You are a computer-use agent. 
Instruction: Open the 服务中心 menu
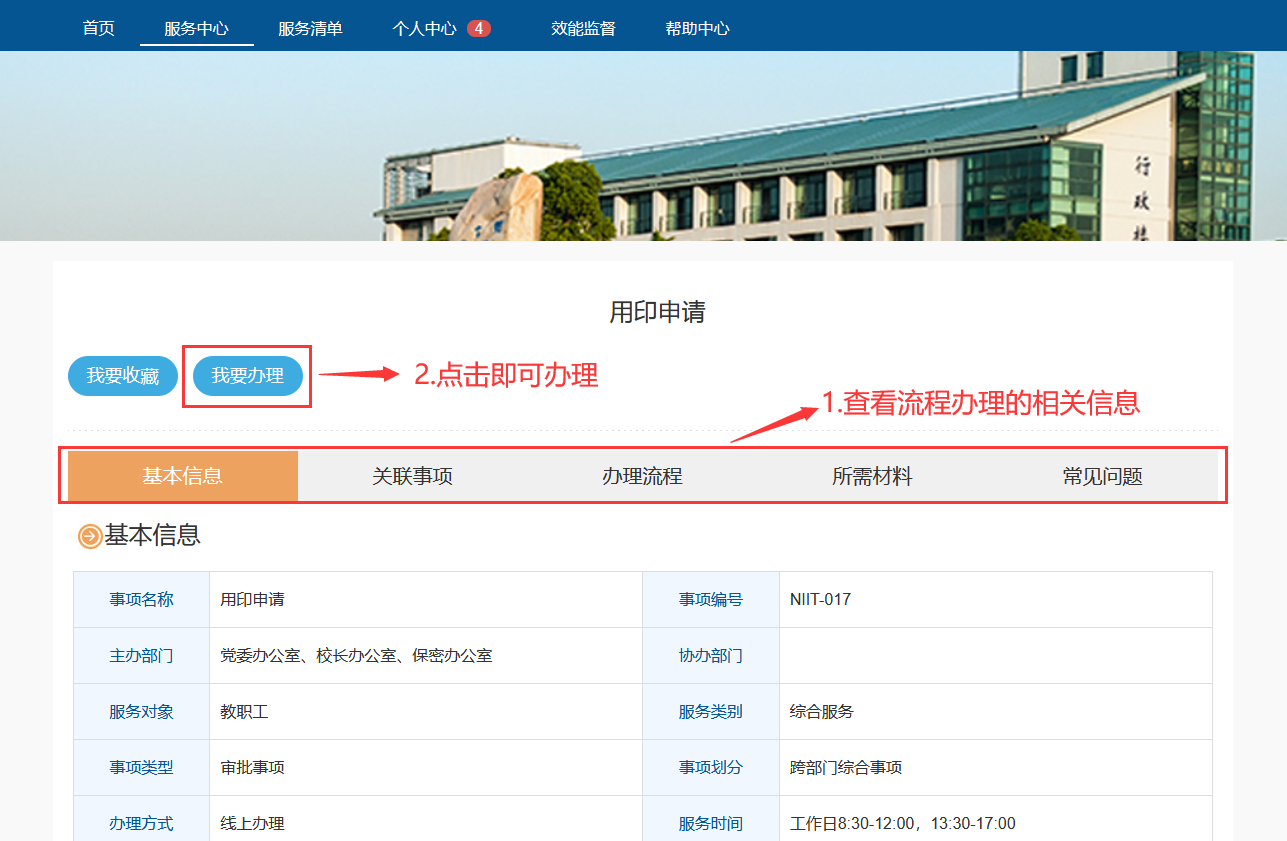(x=196, y=28)
